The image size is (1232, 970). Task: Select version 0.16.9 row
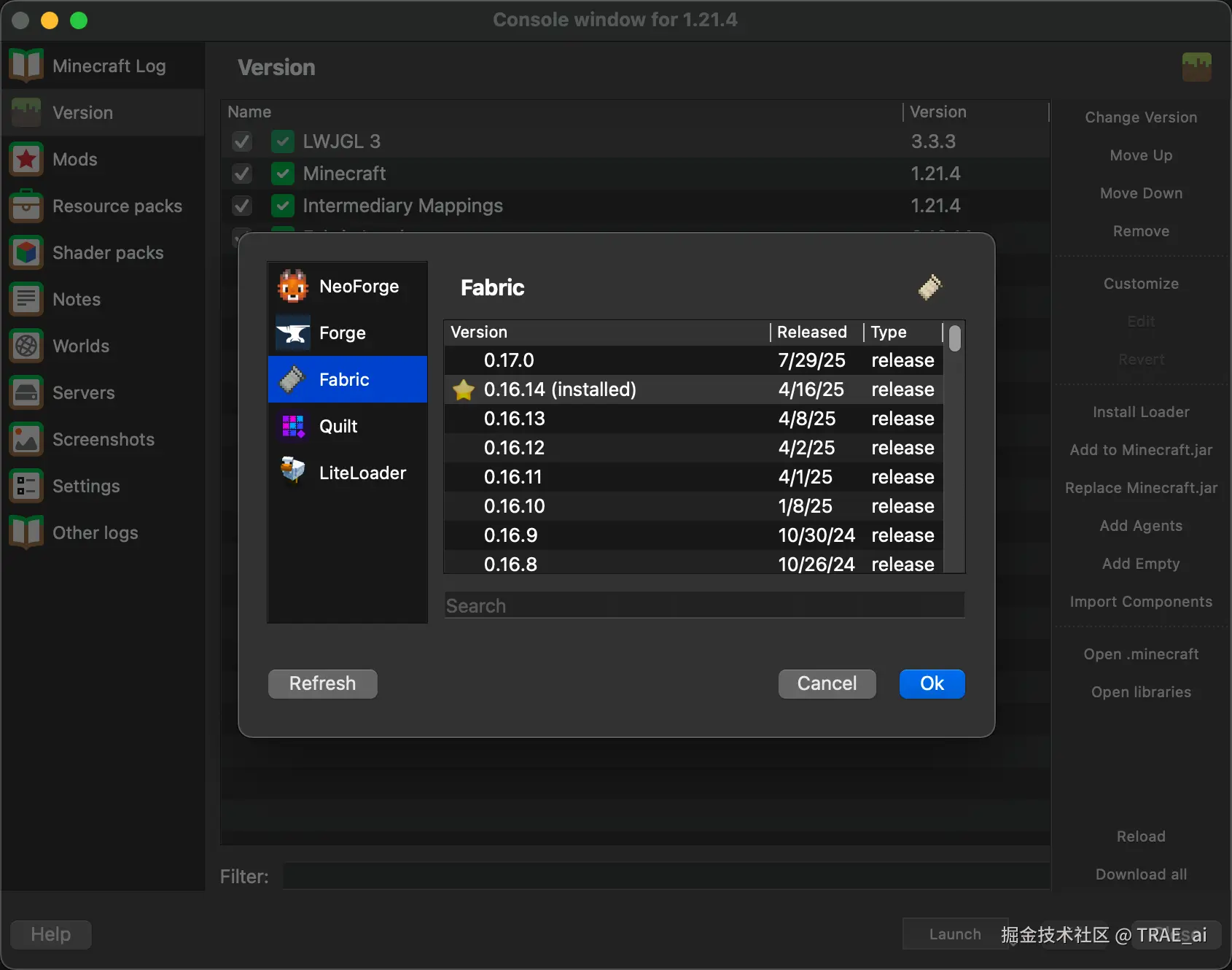693,535
